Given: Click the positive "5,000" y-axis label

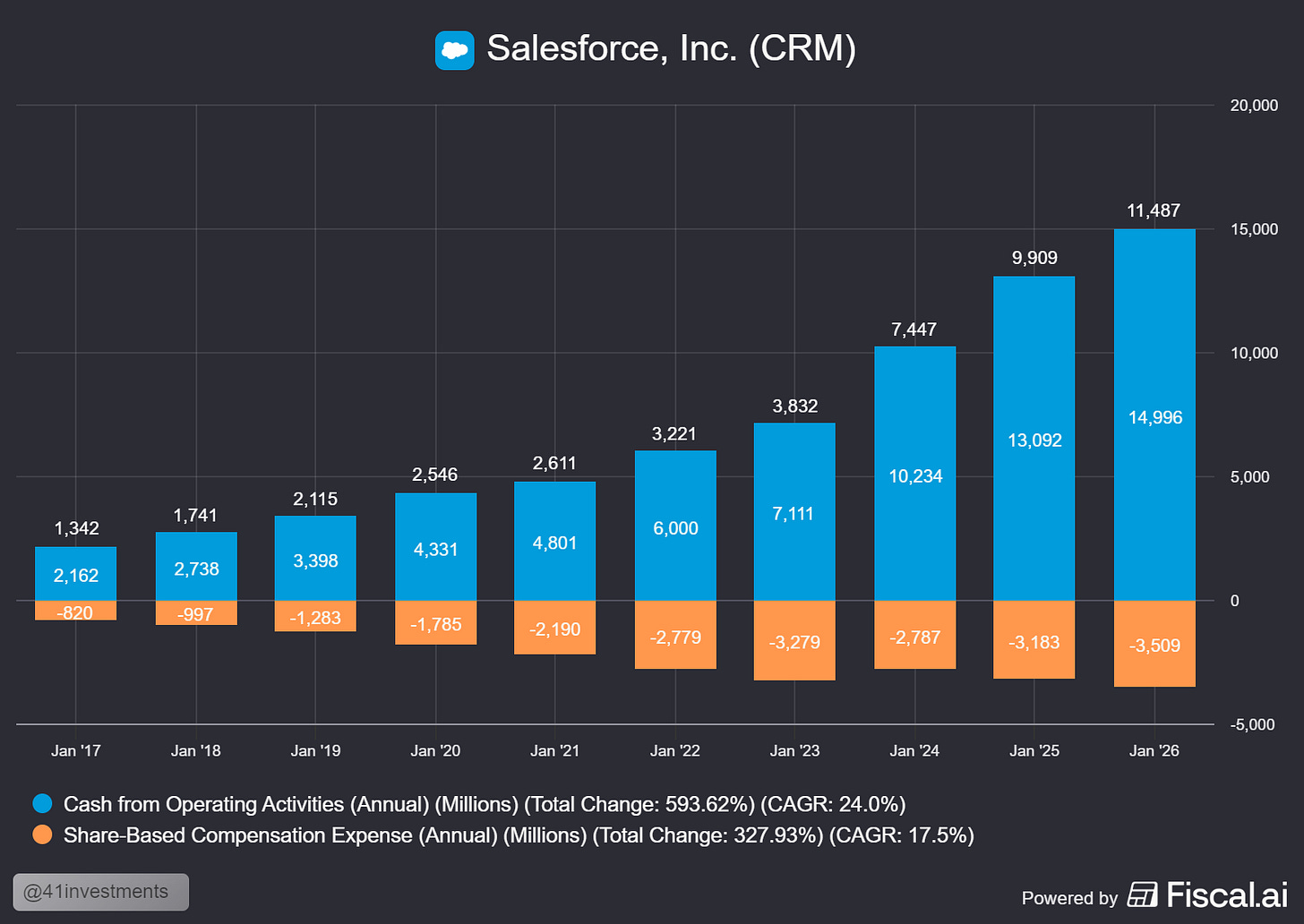Looking at the screenshot, I should (1250, 476).
